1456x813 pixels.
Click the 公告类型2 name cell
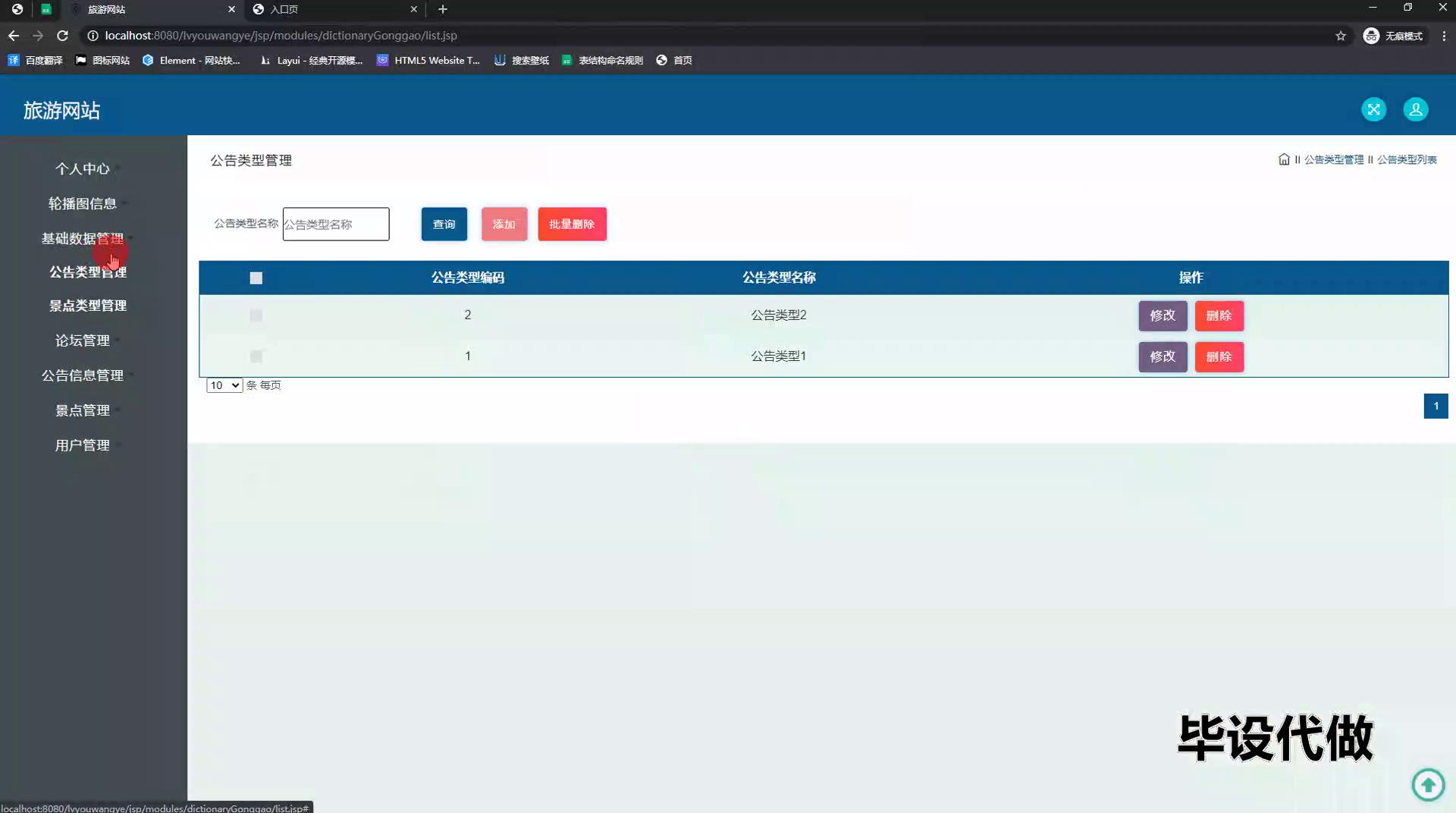click(779, 315)
